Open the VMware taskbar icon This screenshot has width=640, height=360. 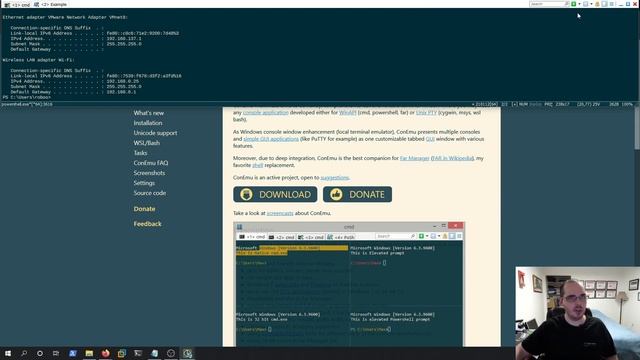click(122, 353)
